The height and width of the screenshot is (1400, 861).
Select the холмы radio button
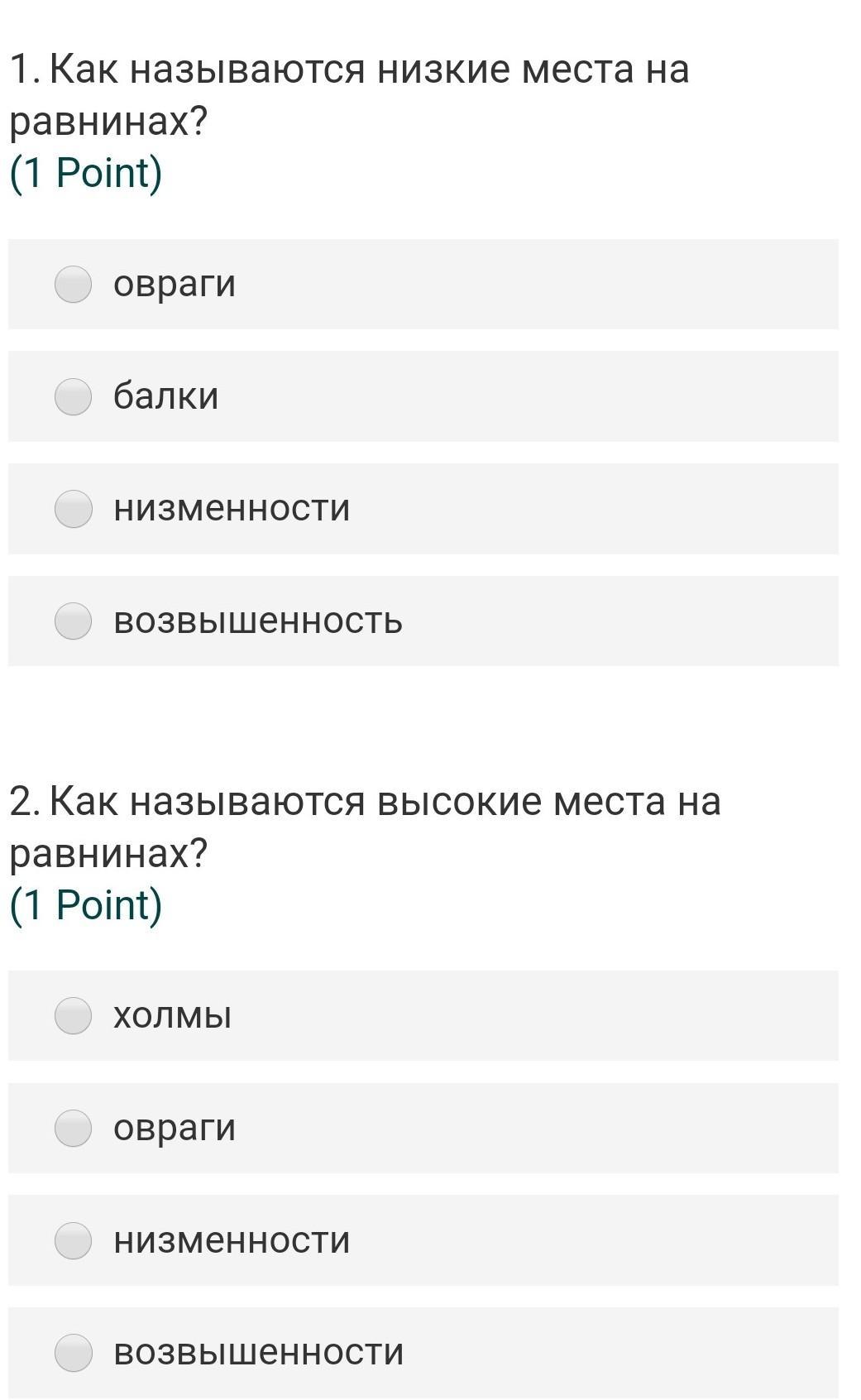pyautogui.click(x=73, y=1015)
